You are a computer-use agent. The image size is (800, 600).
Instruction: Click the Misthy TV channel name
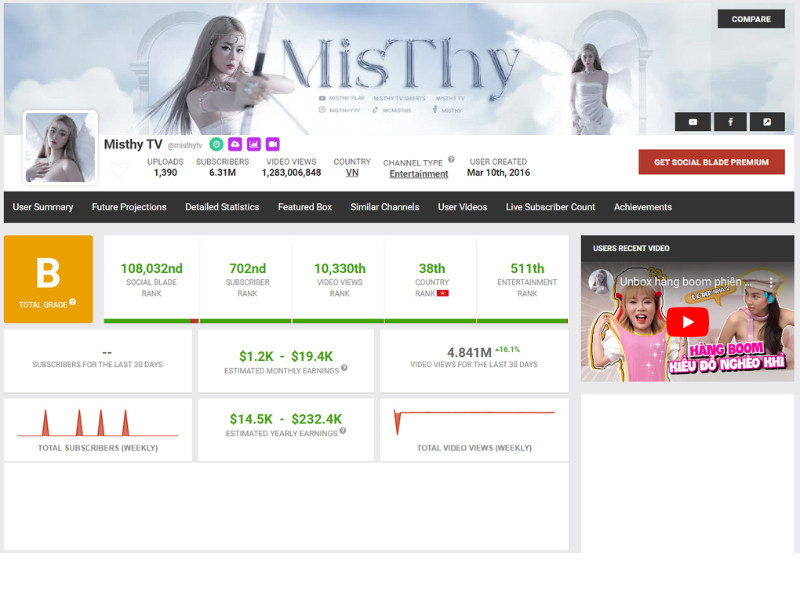(133, 144)
